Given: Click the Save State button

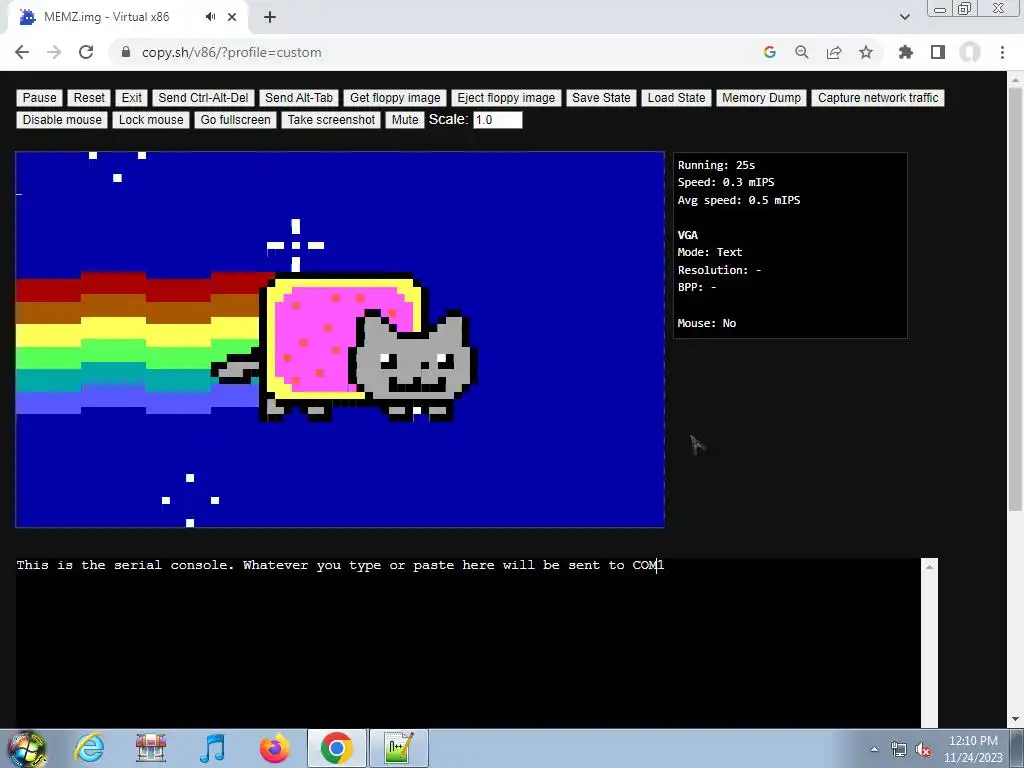Looking at the screenshot, I should 601,98.
